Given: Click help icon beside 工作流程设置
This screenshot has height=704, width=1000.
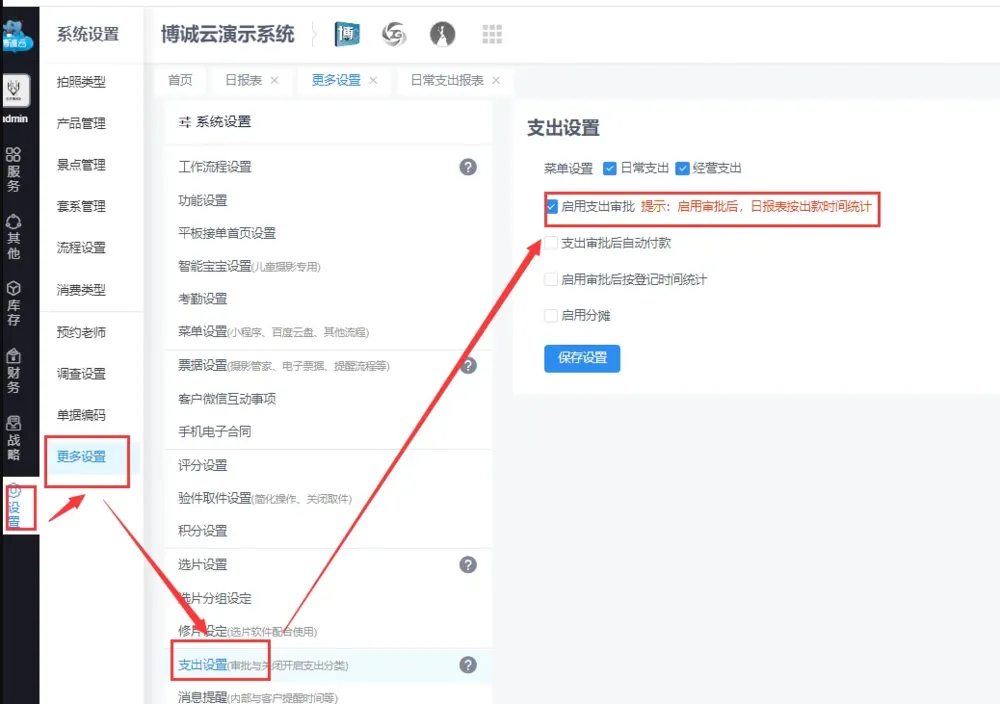Looking at the screenshot, I should 468,167.
